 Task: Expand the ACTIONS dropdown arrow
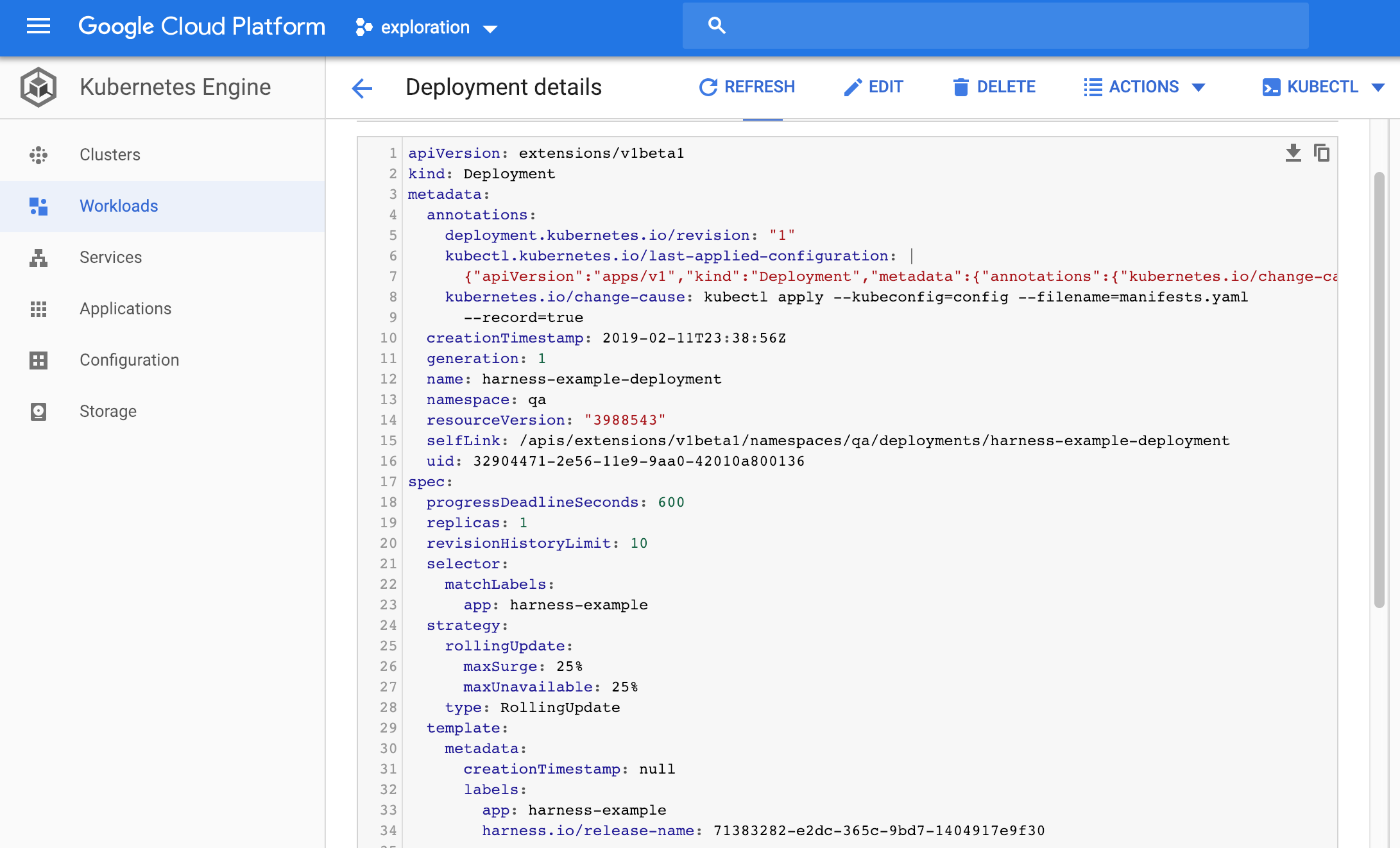click(1198, 87)
